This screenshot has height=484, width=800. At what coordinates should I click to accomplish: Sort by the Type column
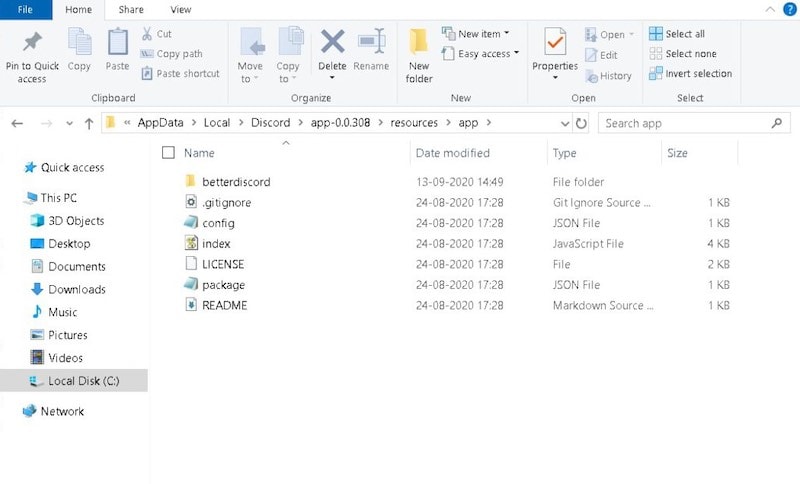[564, 153]
